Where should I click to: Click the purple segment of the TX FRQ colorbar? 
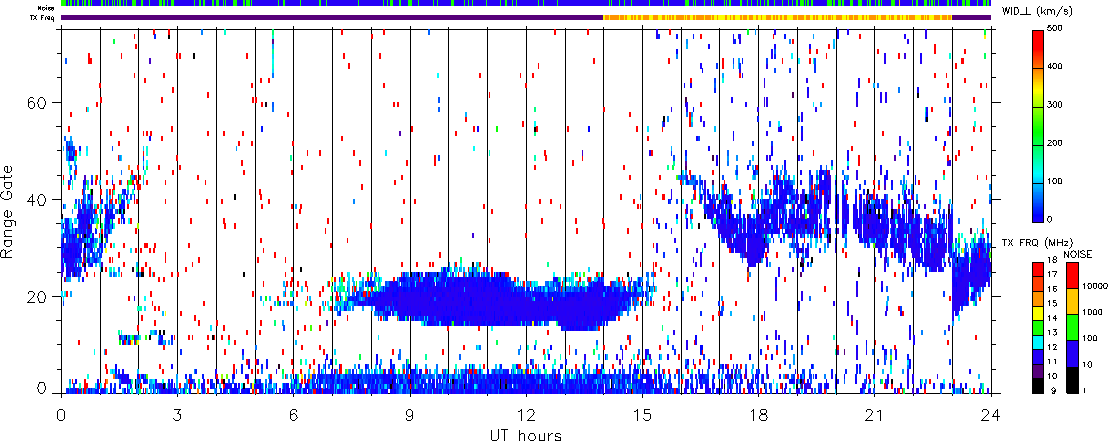[1040, 370]
